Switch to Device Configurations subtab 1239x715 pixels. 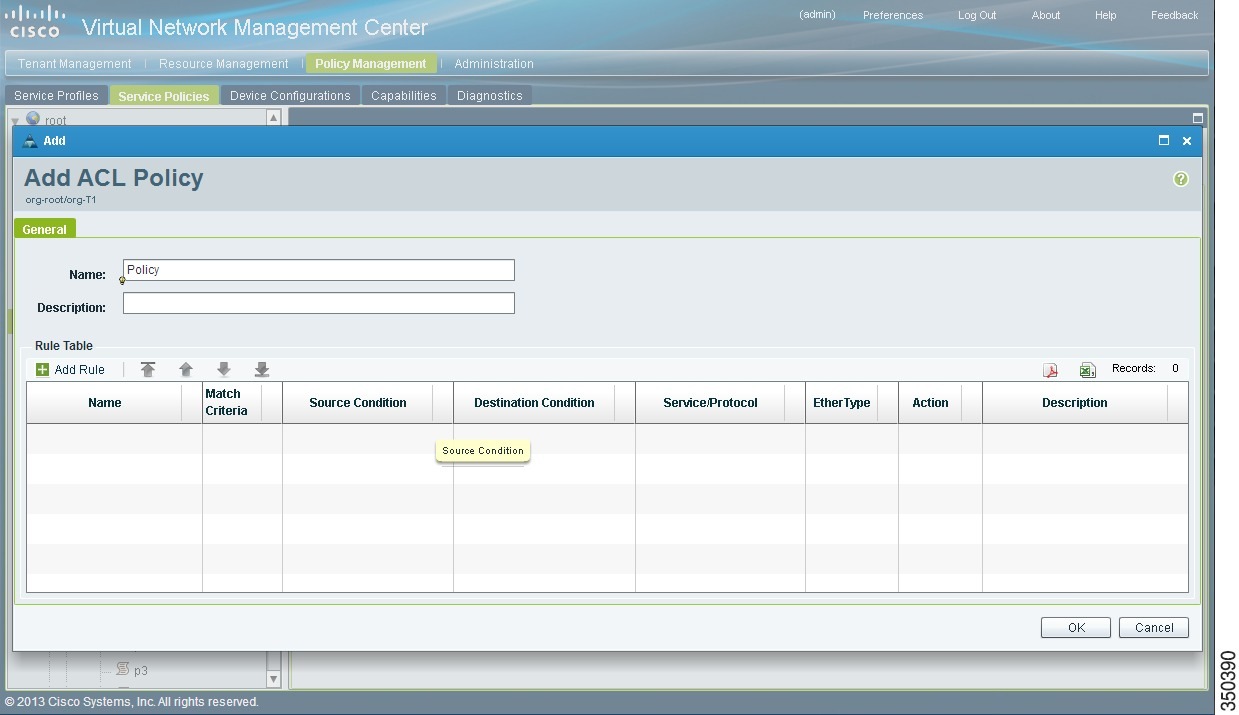(290, 96)
